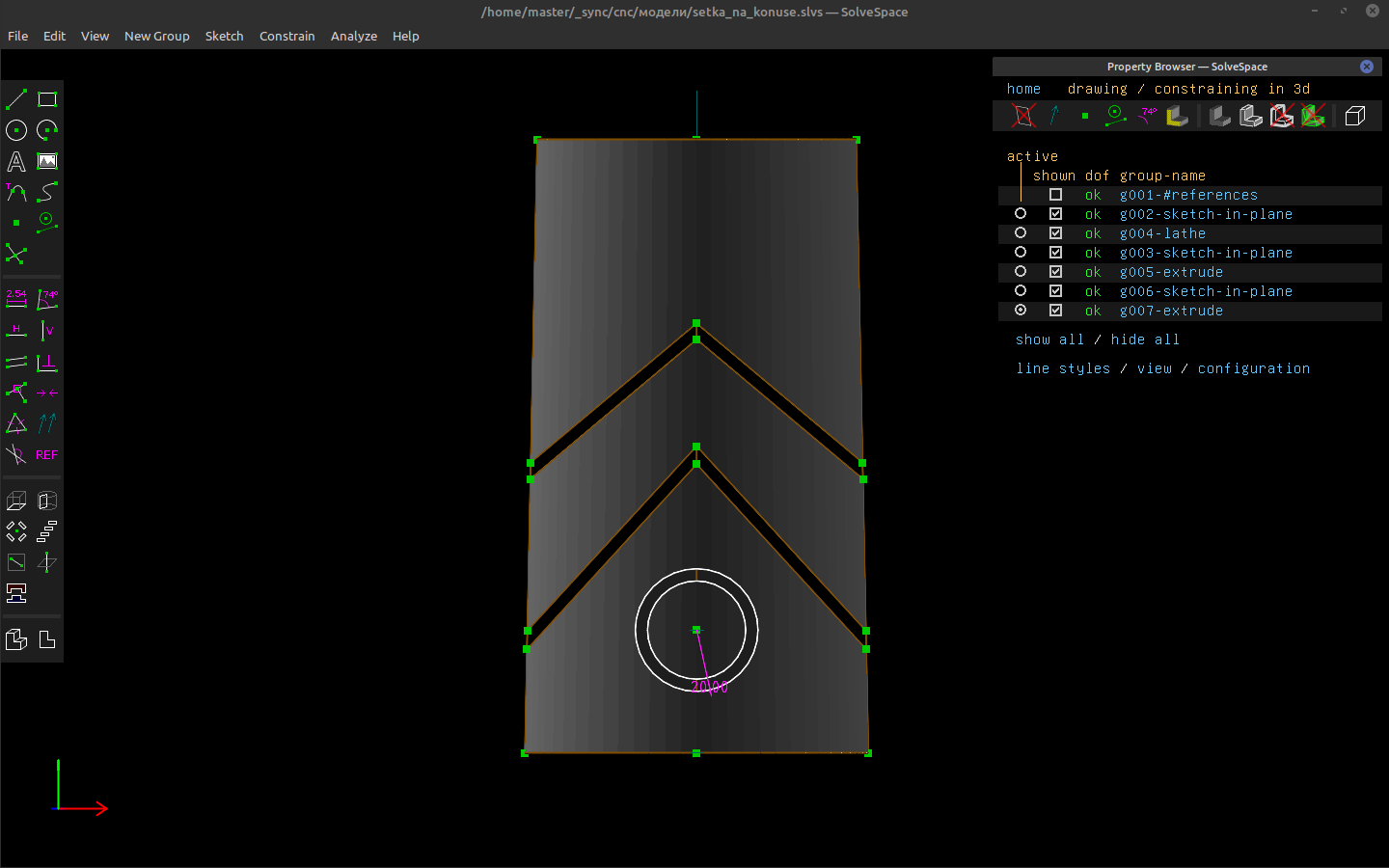This screenshot has width=1389, height=868.
Task: Switch to nearest isometric view
Action: coord(16,639)
